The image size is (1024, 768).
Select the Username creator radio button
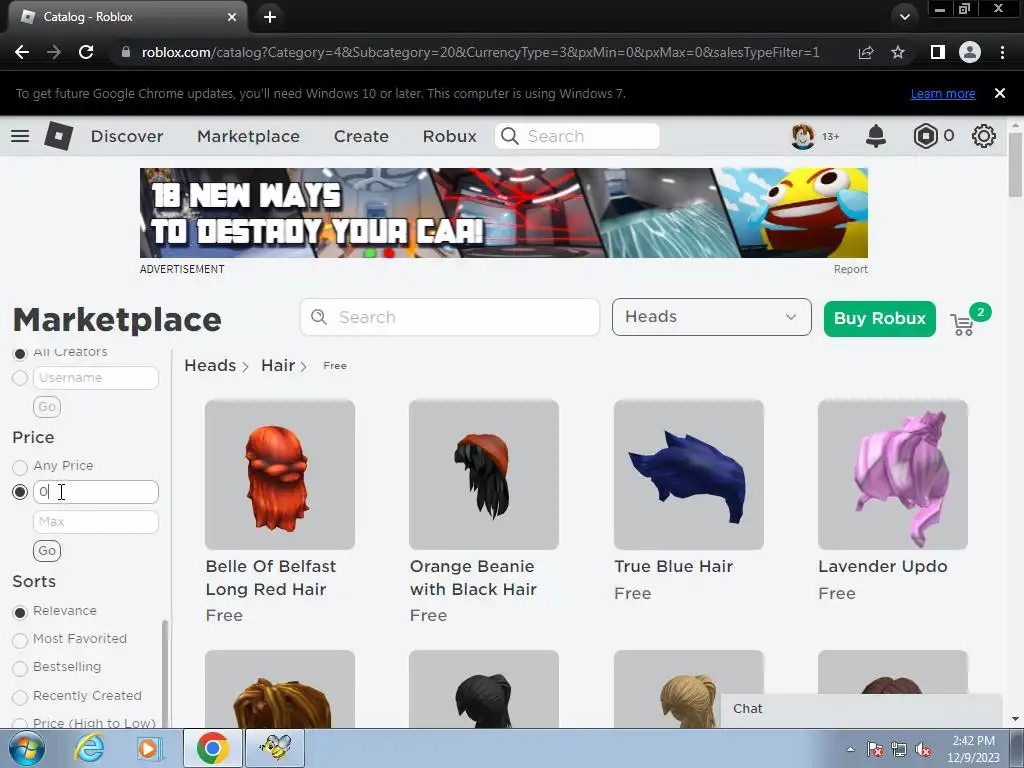coord(20,378)
